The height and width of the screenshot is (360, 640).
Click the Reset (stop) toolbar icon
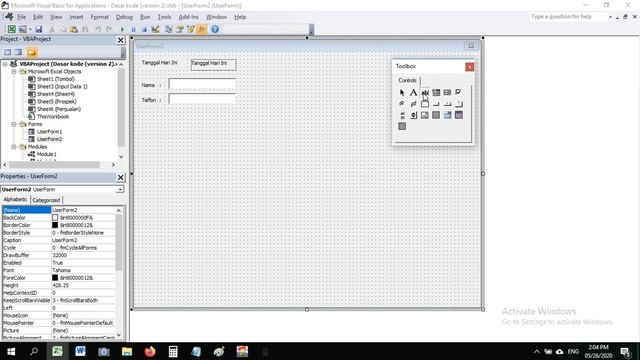[144, 29]
